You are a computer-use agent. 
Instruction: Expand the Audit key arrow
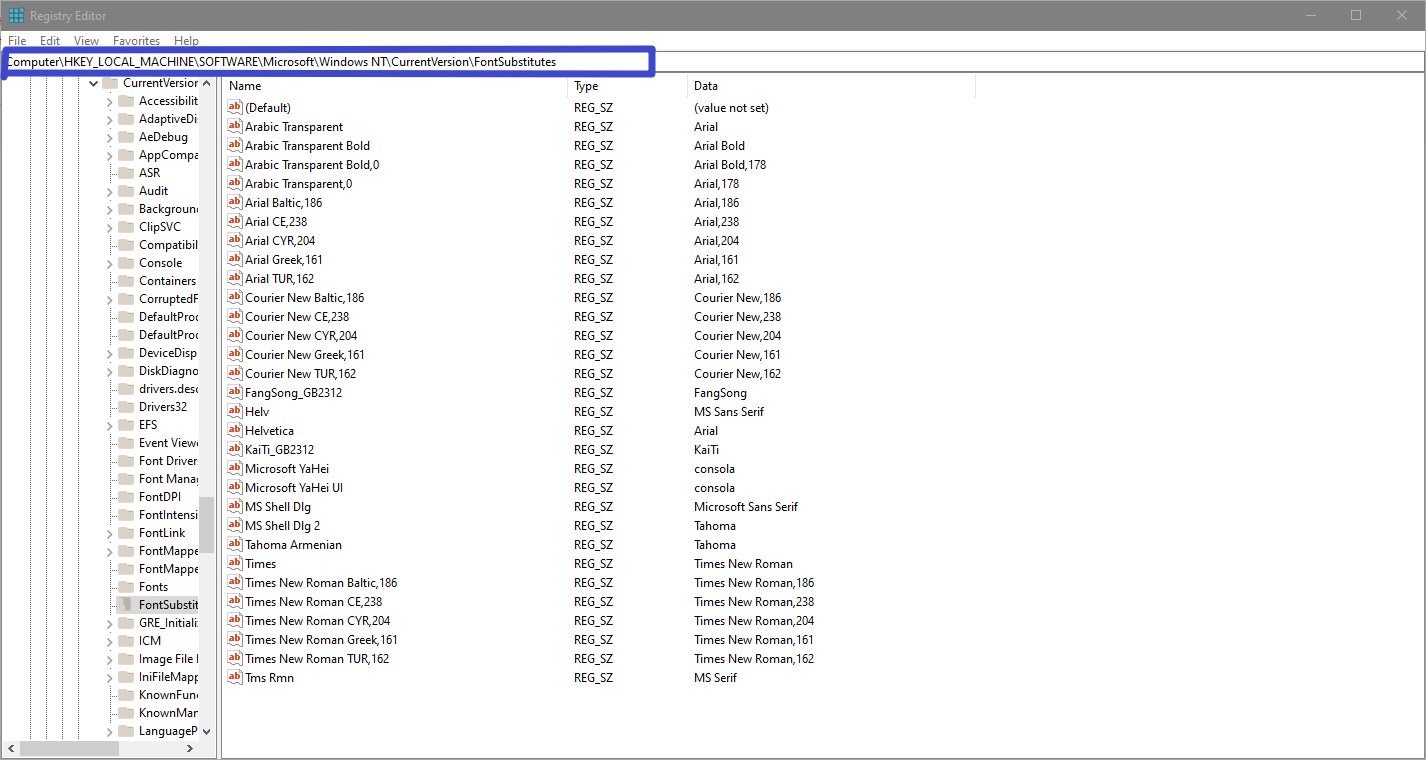[x=109, y=191]
